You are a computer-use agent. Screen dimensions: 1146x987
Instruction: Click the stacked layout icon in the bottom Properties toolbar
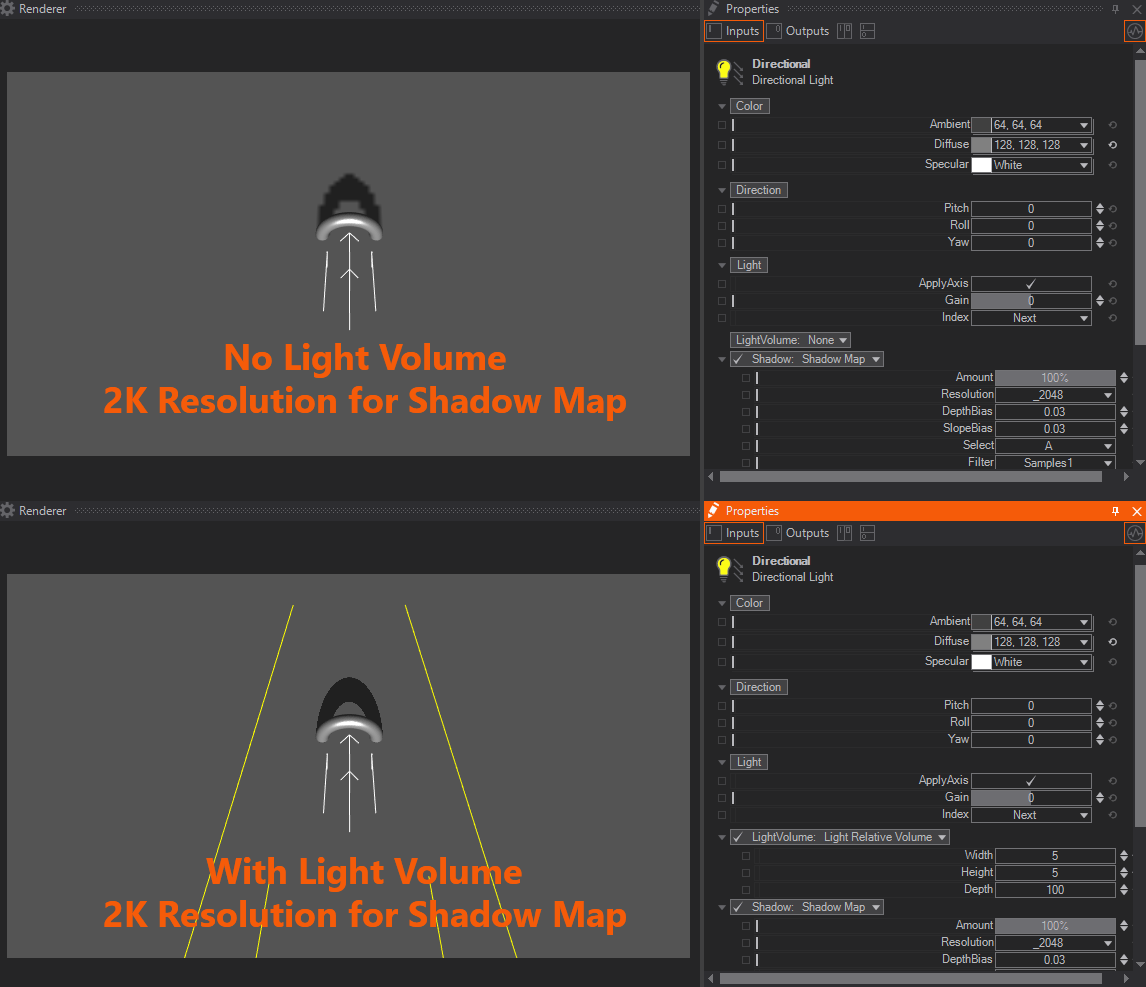[867, 534]
